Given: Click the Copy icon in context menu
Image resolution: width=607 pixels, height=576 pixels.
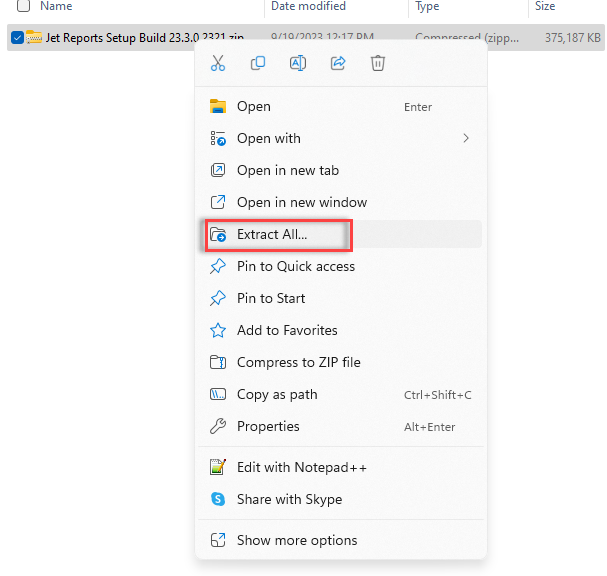Looking at the screenshot, I should 258,63.
